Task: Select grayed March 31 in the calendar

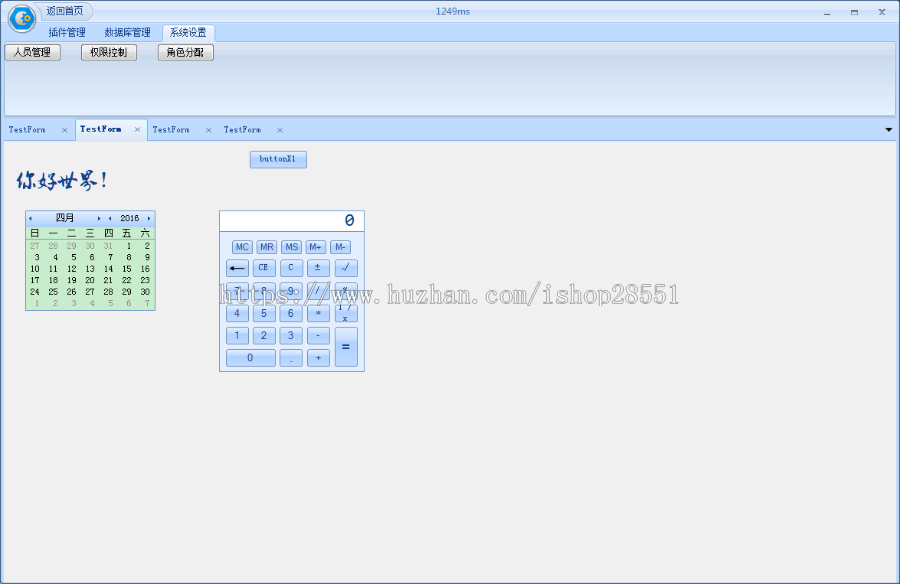Action: click(x=108, y=246)
